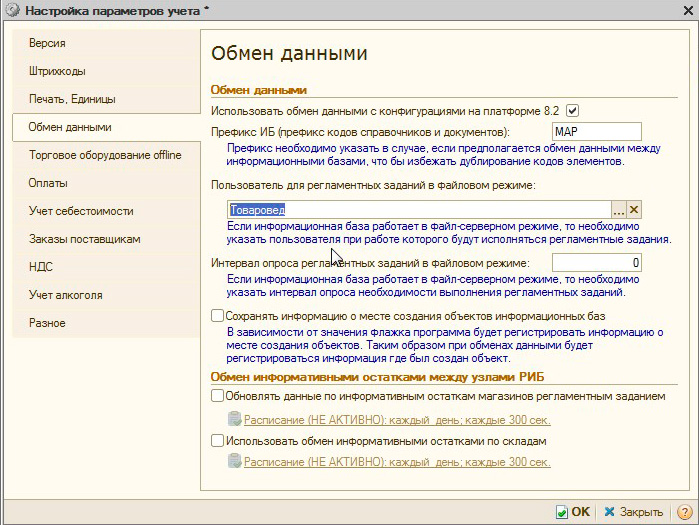Open the Учет алкоголя section

(x=66, y=295)
